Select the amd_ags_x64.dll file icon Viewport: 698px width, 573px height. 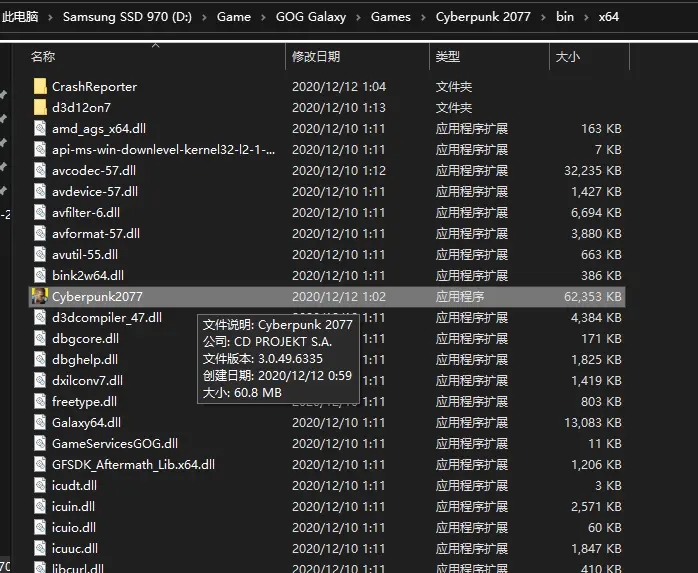coord(40,128)
